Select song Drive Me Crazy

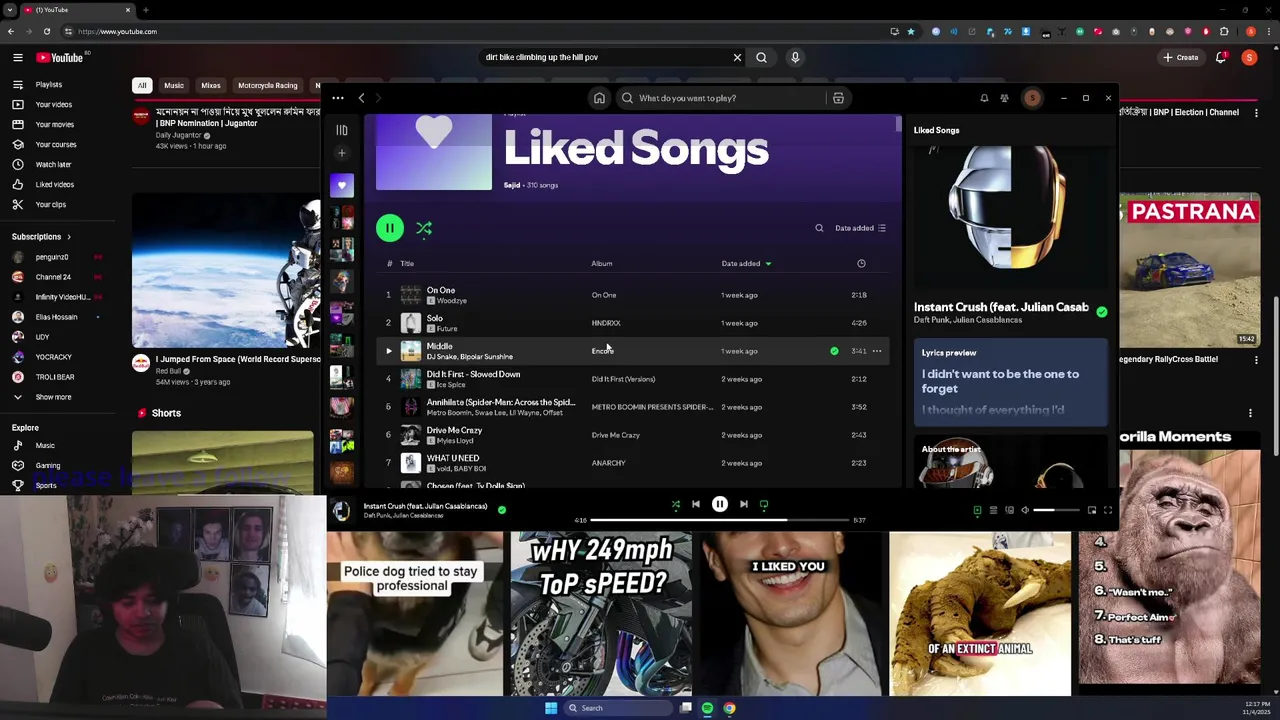coord(454,430)
